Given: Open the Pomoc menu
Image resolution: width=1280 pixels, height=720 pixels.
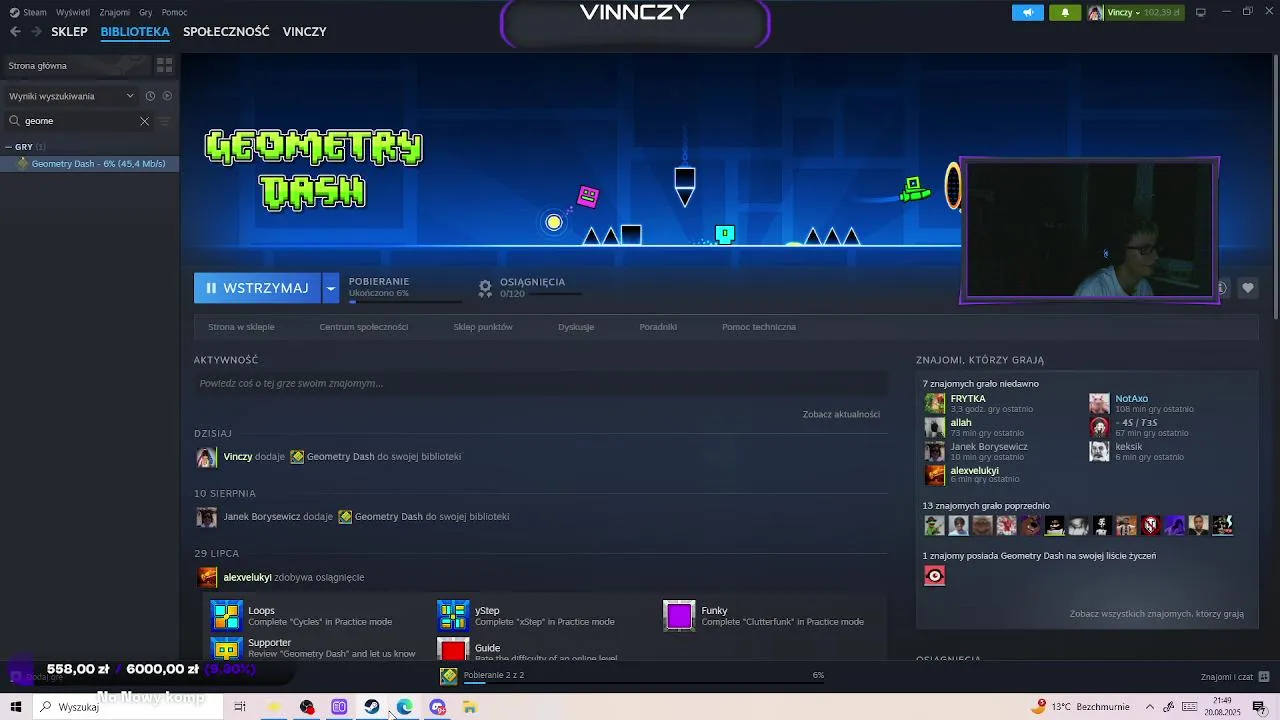Looking at the screenshot, I should click(x=174, y=13).
